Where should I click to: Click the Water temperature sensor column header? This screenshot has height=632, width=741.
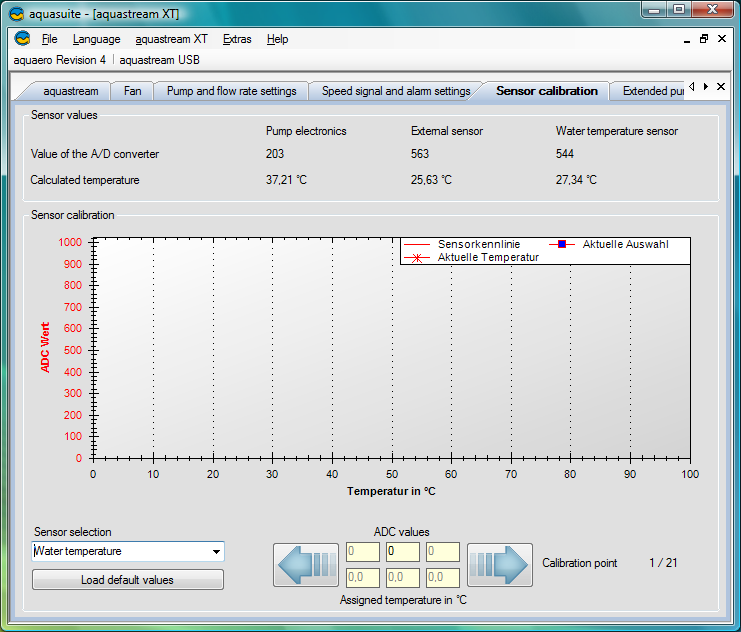[x=617, y=131]
